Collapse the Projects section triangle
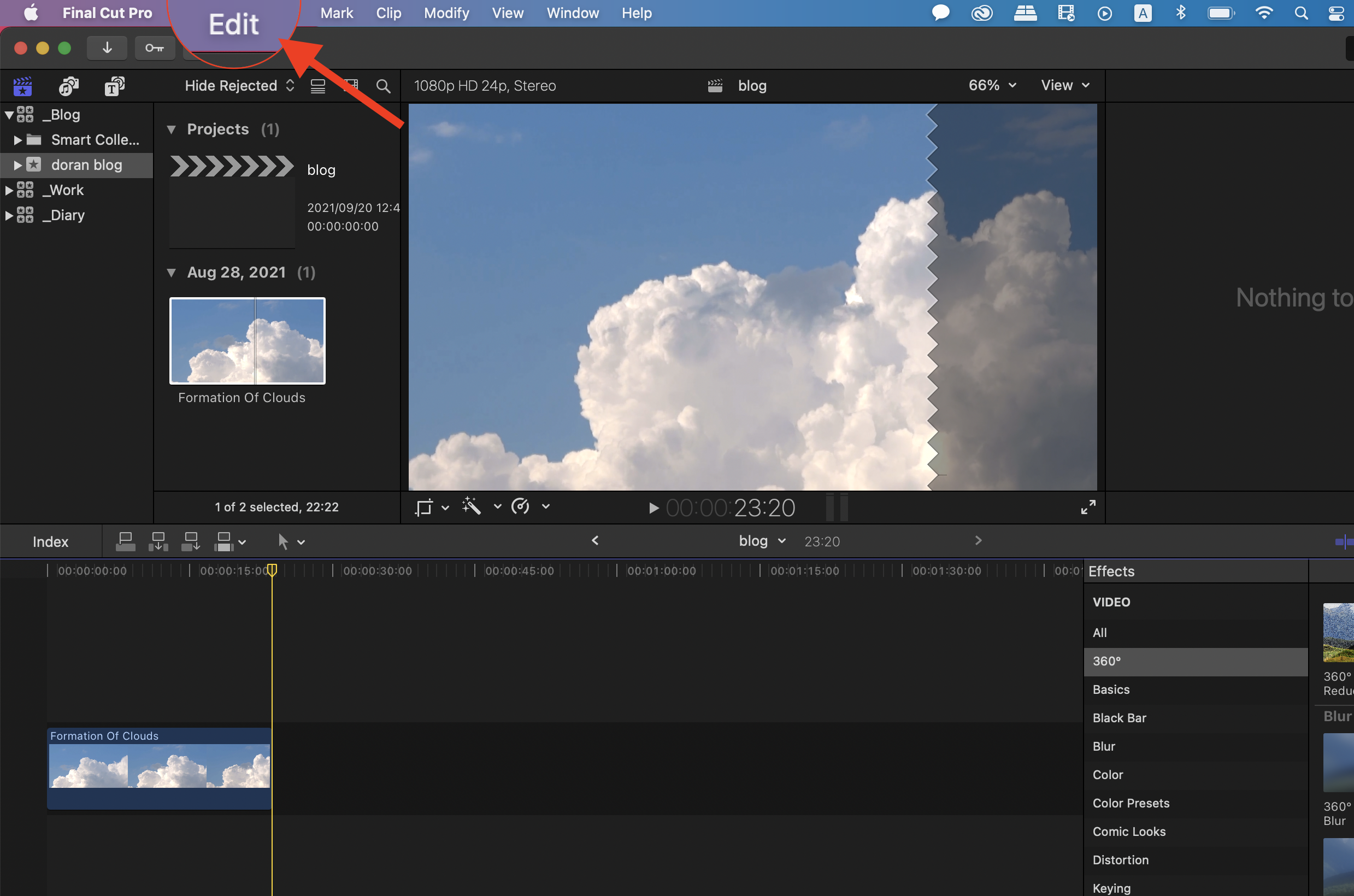1354x896 pixels. pyautogui.click(x=171, y=129)
